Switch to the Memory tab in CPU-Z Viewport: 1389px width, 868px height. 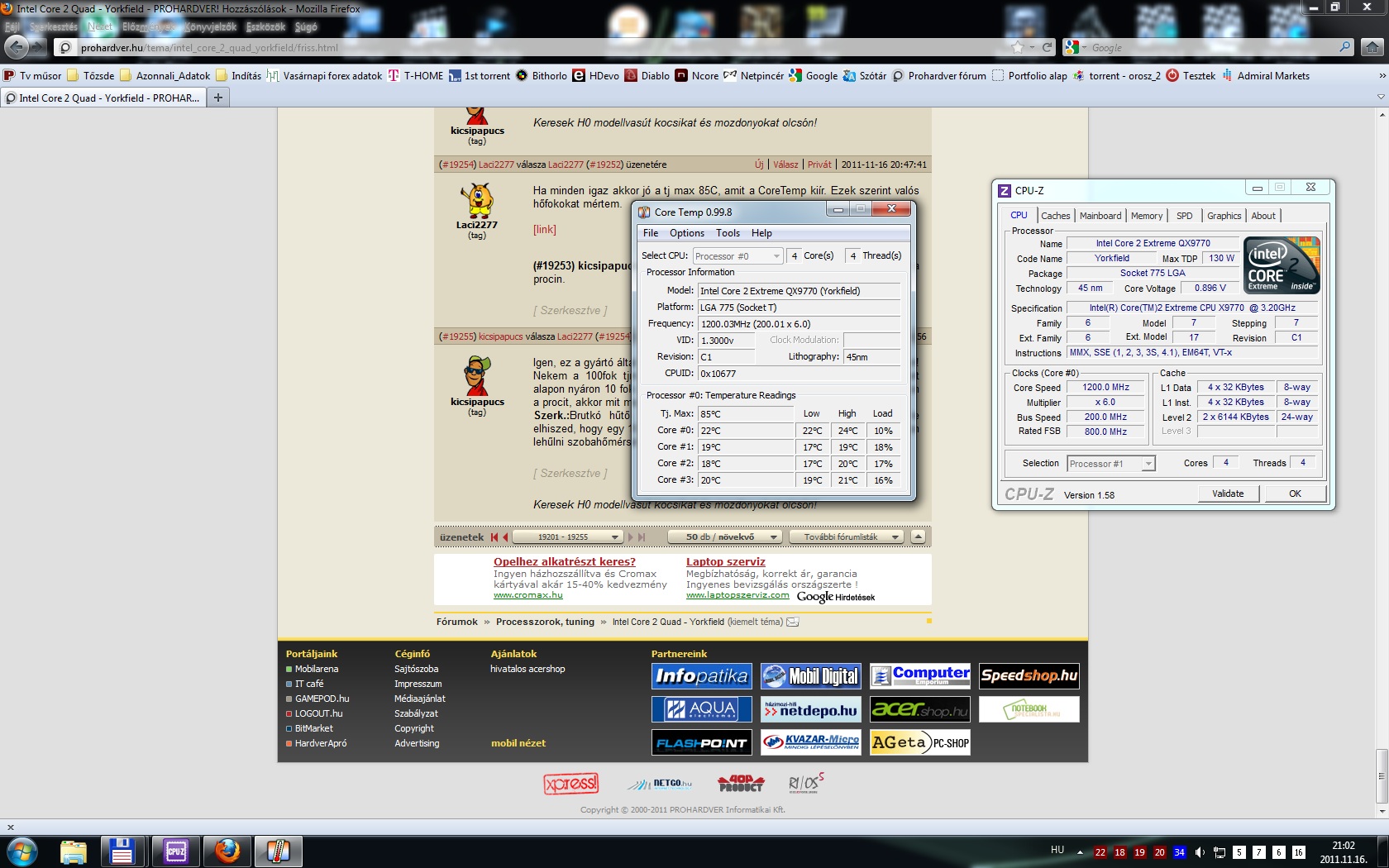click(1147, 216)
